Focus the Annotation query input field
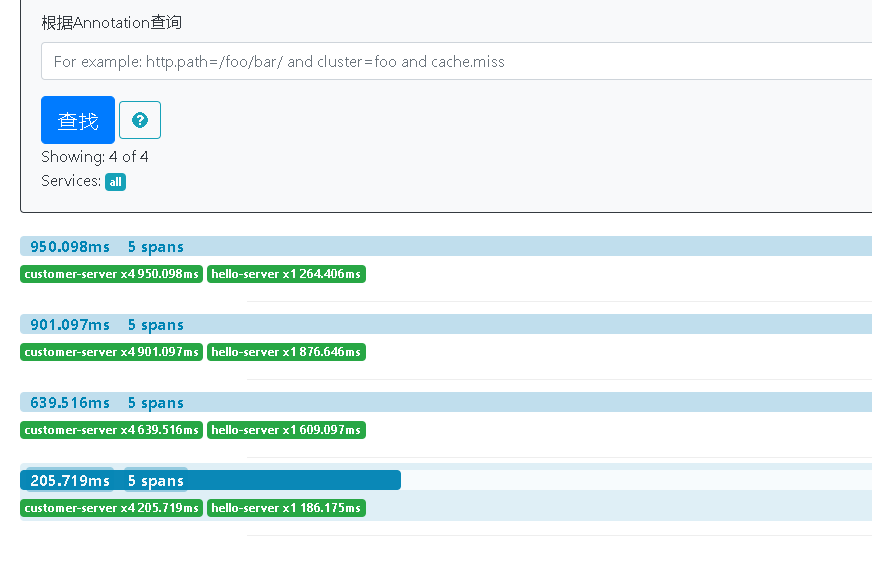This screenshot has width=872, height=588. tap(456, 61)
